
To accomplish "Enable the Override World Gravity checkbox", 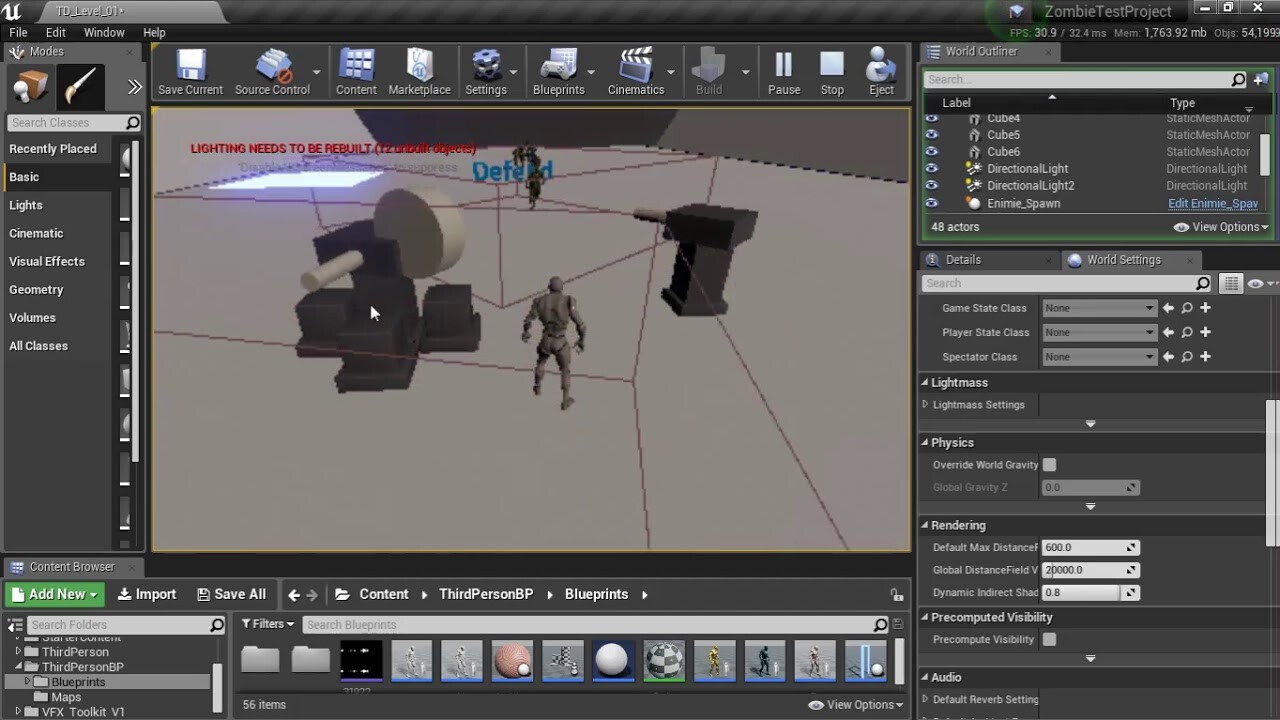I will 1048,464.
